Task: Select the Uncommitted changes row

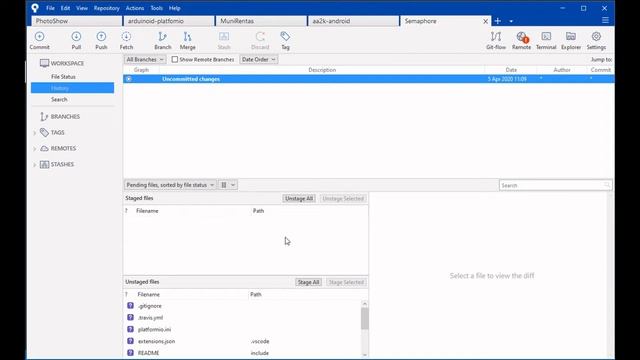Action: pyautogui.click(x=369, y=79)
